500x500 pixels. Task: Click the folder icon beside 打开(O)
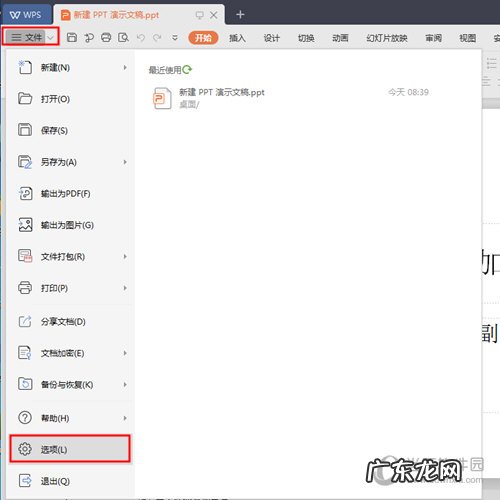(25, 99)
